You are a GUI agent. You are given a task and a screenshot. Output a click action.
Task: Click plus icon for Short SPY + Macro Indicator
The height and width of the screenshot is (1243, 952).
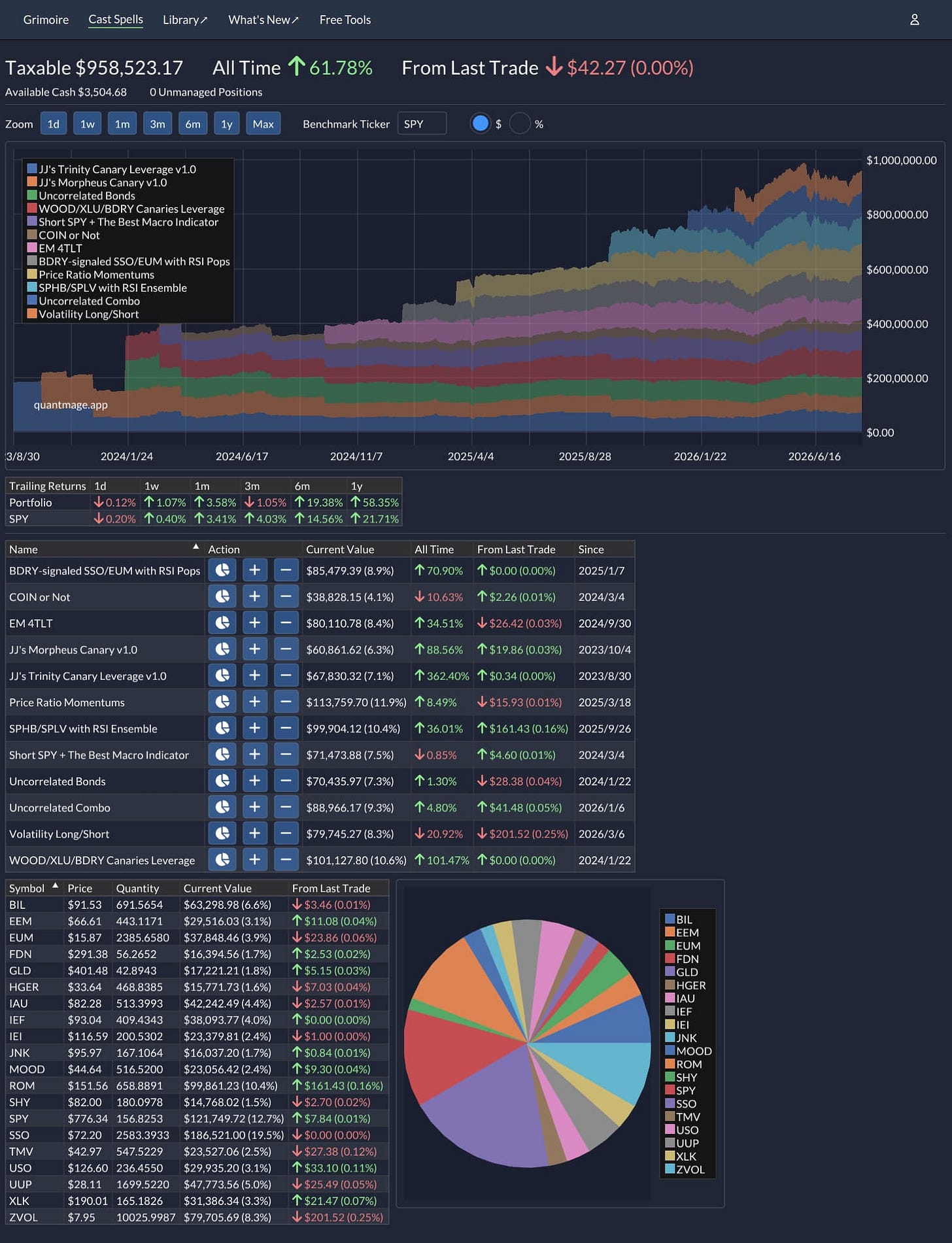coord(254,755)
